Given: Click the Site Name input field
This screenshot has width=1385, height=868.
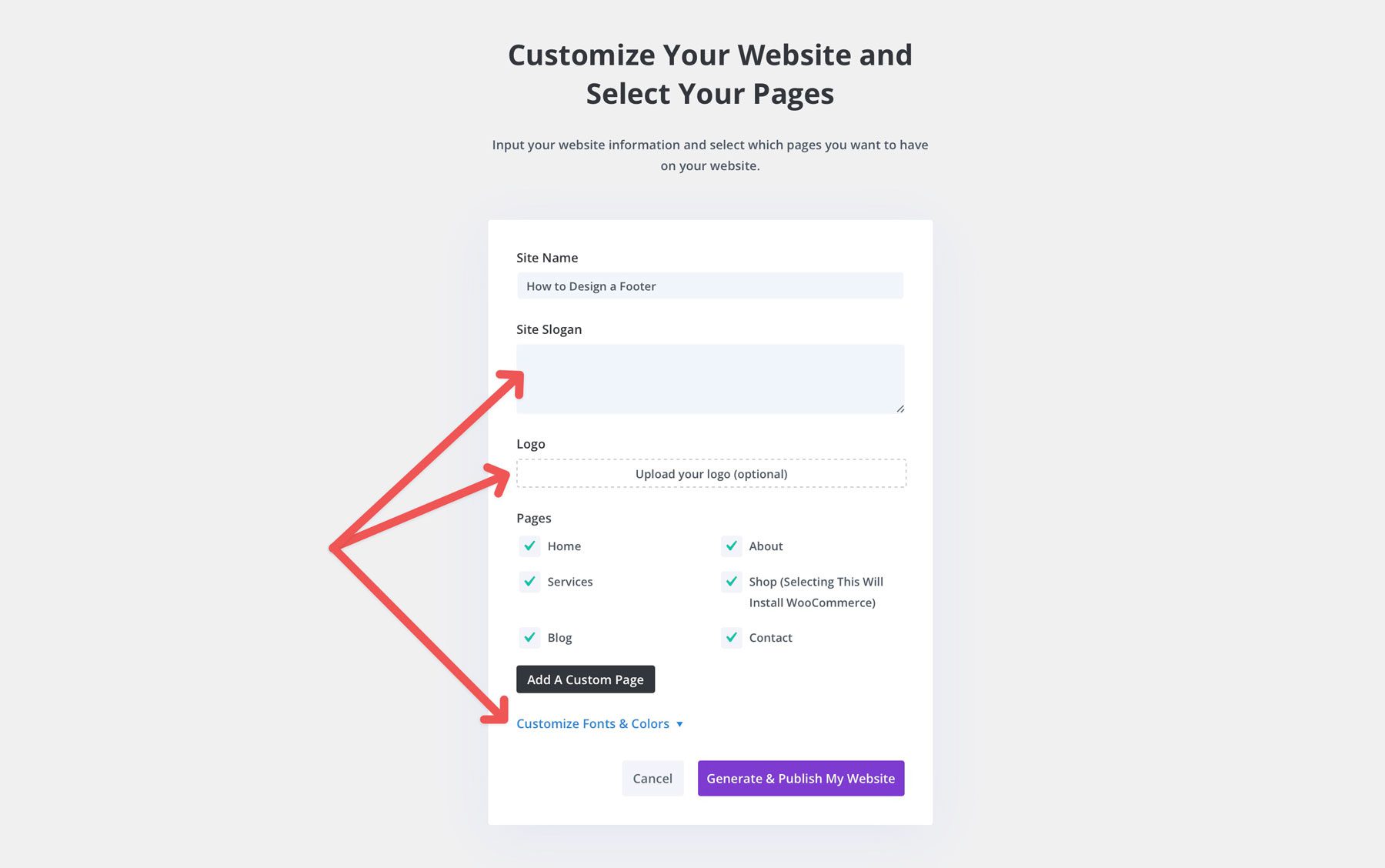Looking at the screenshot, I should point(710,285).
